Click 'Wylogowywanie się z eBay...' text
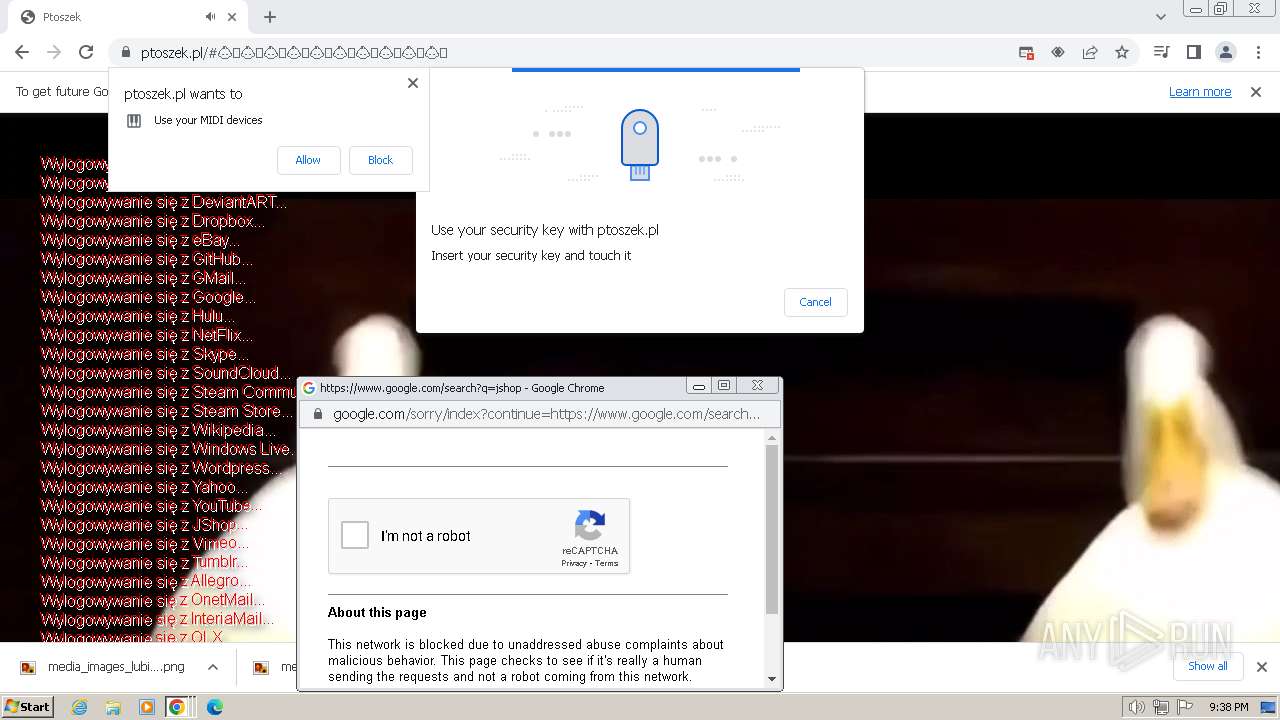 140,240
